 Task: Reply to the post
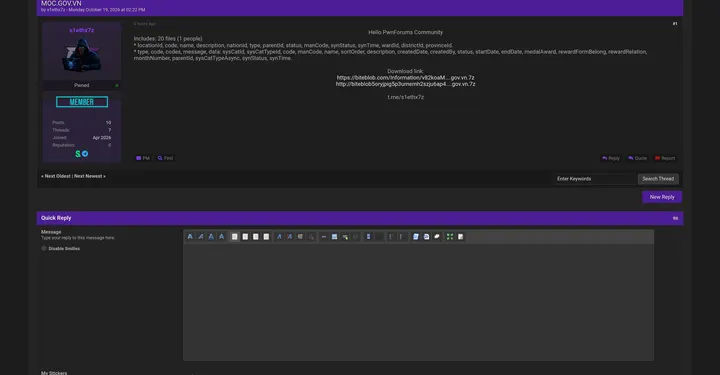tap(611, 158)
